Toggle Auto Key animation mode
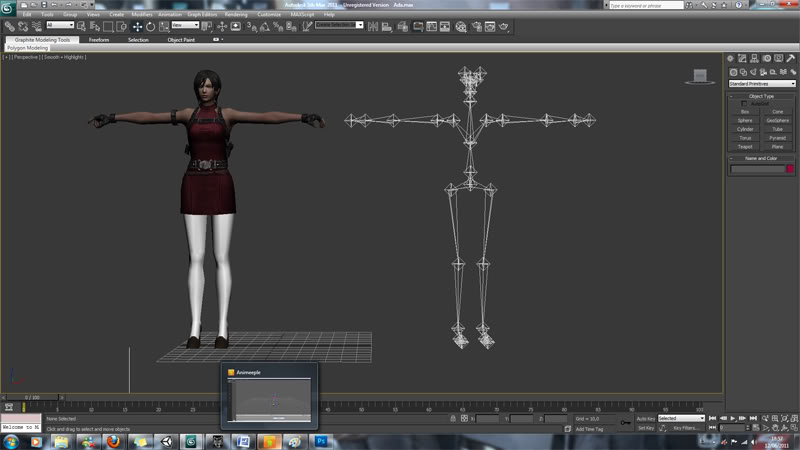Image resolution: width=800 pixels, height=450 pixels. 645,419
